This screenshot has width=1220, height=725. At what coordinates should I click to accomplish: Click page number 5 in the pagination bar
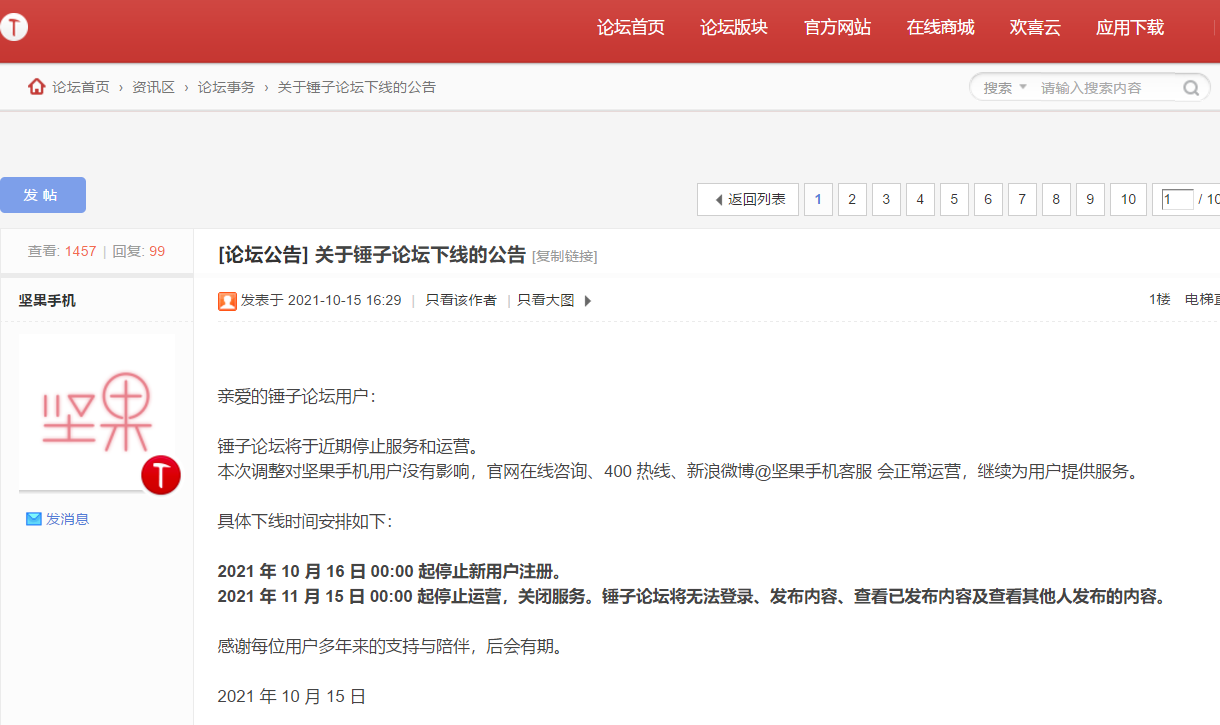click(954, 199)
